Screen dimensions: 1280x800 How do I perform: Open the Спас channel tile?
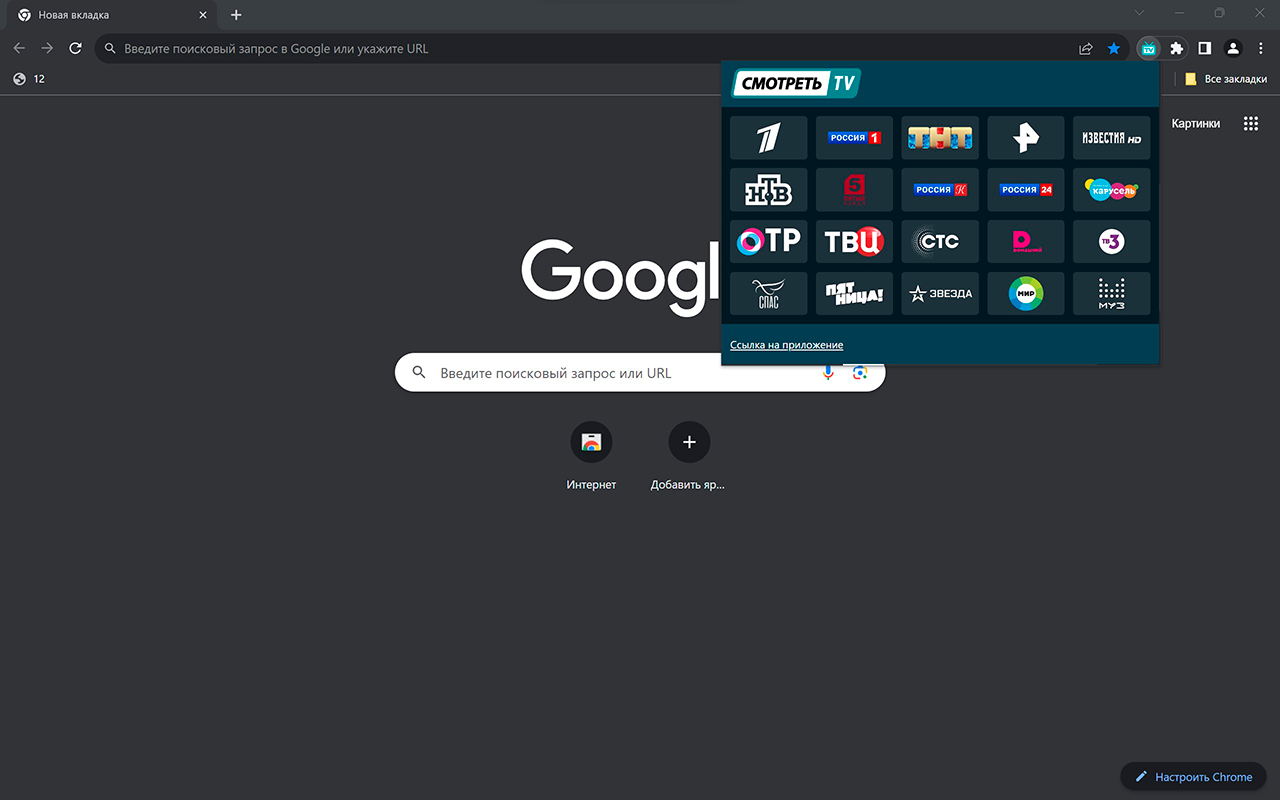[x=768, y=294]
